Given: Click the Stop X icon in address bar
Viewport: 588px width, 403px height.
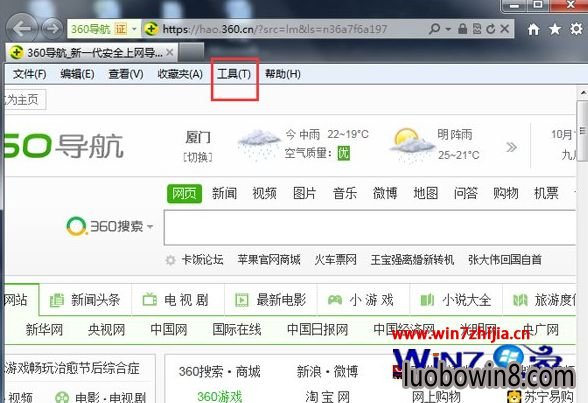Looking at the screenshot, I should pos(504,29).
